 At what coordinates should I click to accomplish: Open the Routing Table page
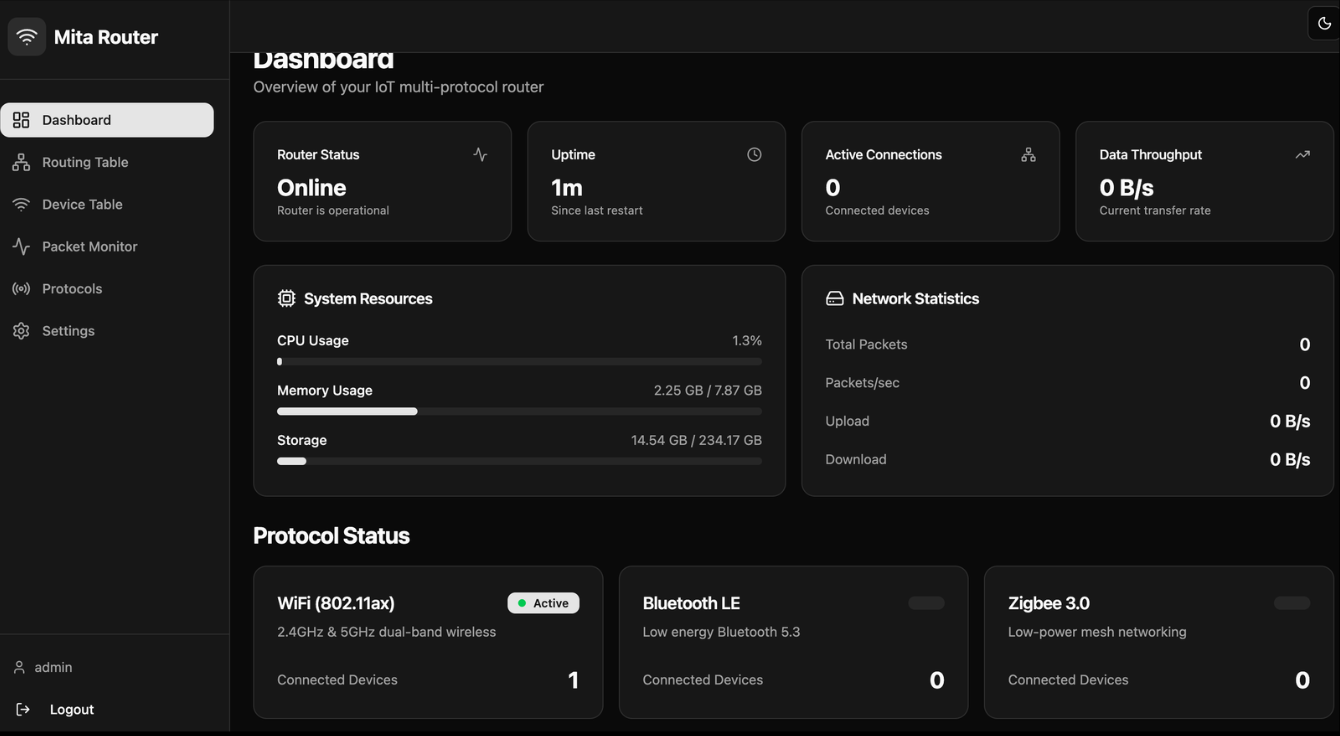85,162
